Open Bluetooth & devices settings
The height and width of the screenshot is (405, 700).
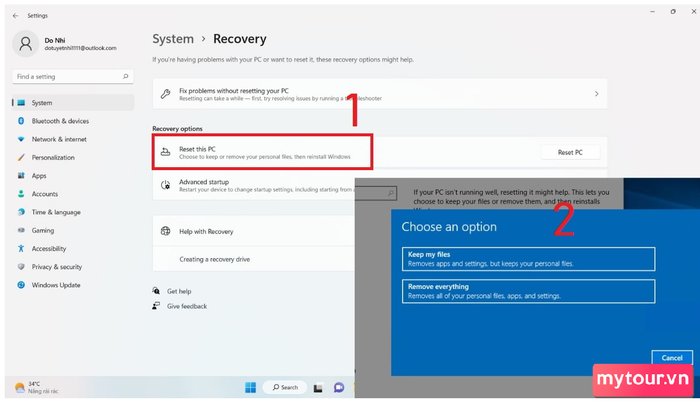click(x=73, y=121)
